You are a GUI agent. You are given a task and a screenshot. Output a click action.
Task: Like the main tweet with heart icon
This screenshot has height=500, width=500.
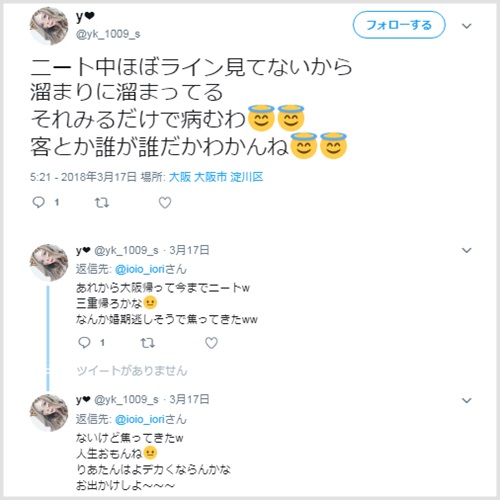165,202
